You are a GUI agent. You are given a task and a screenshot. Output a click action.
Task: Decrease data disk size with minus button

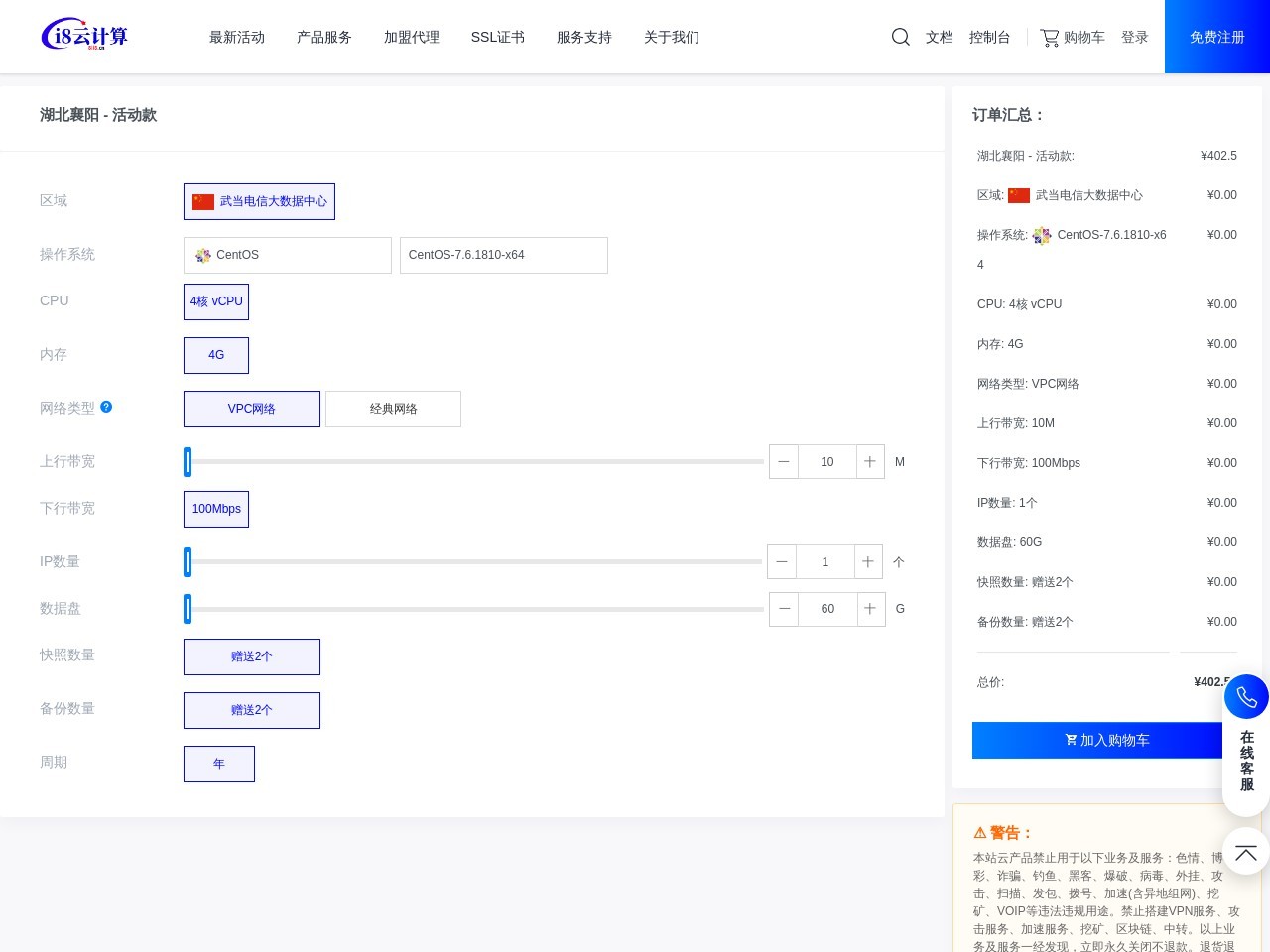point(785,608)
